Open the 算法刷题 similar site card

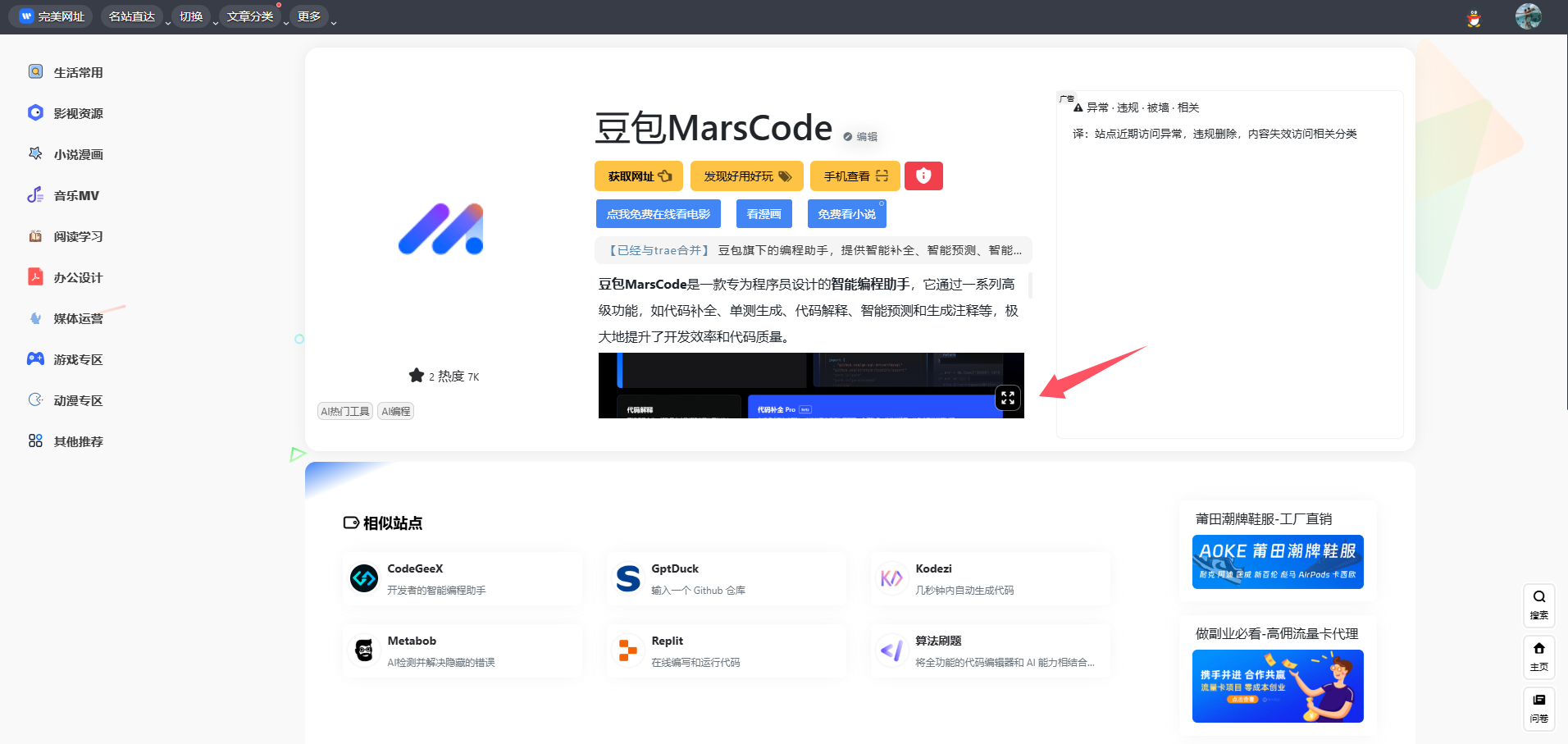[x=990, y=651]
